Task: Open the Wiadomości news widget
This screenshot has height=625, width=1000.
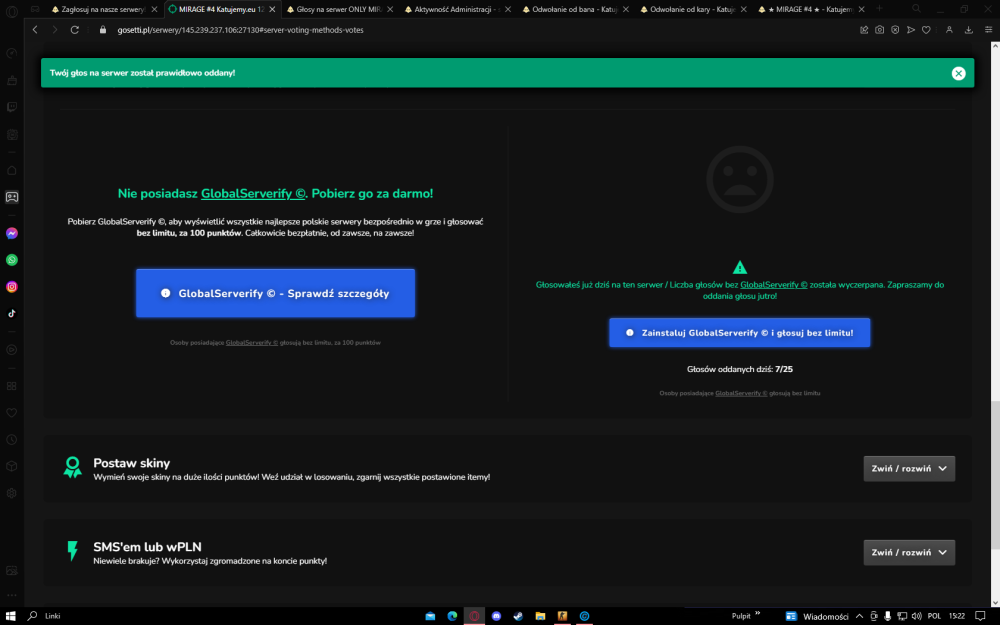Action: [x=817, y=616]
